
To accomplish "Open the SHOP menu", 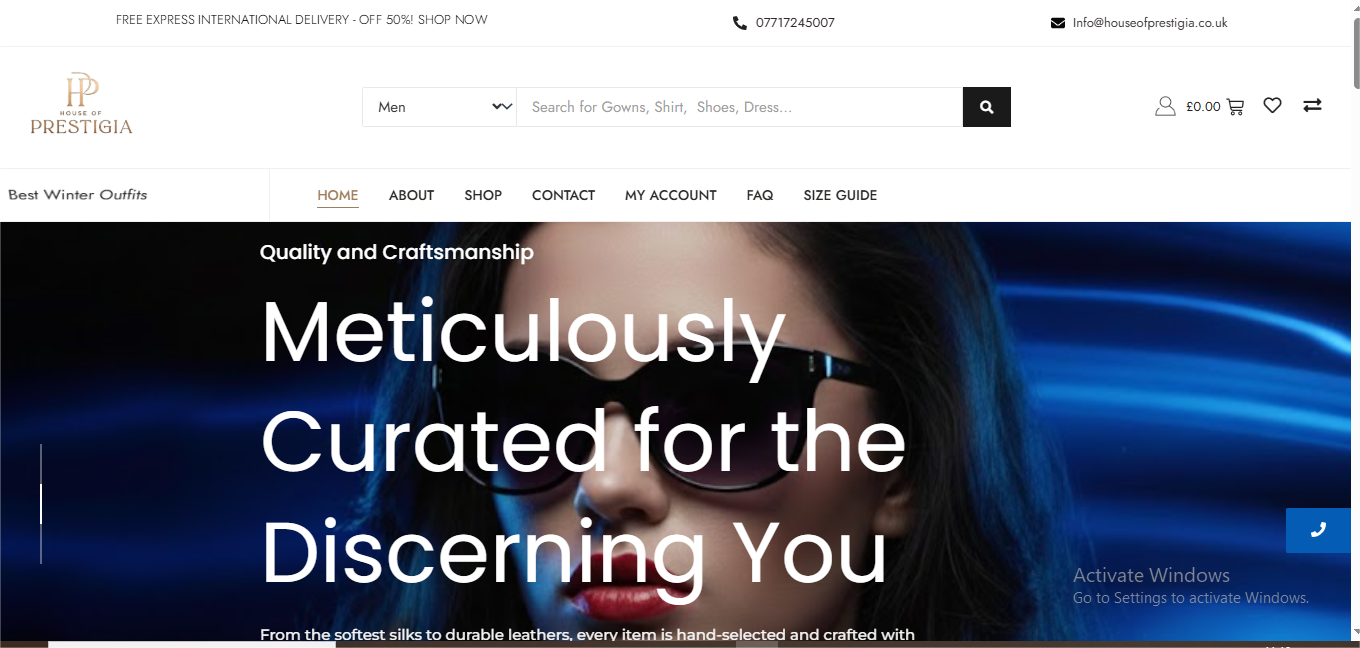I will point(483,195).
